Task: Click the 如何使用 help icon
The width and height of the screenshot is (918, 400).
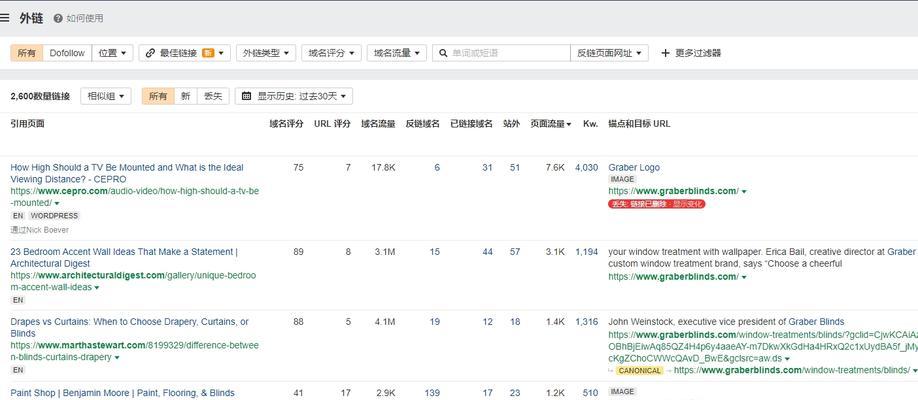Action: tap(58, 19)
